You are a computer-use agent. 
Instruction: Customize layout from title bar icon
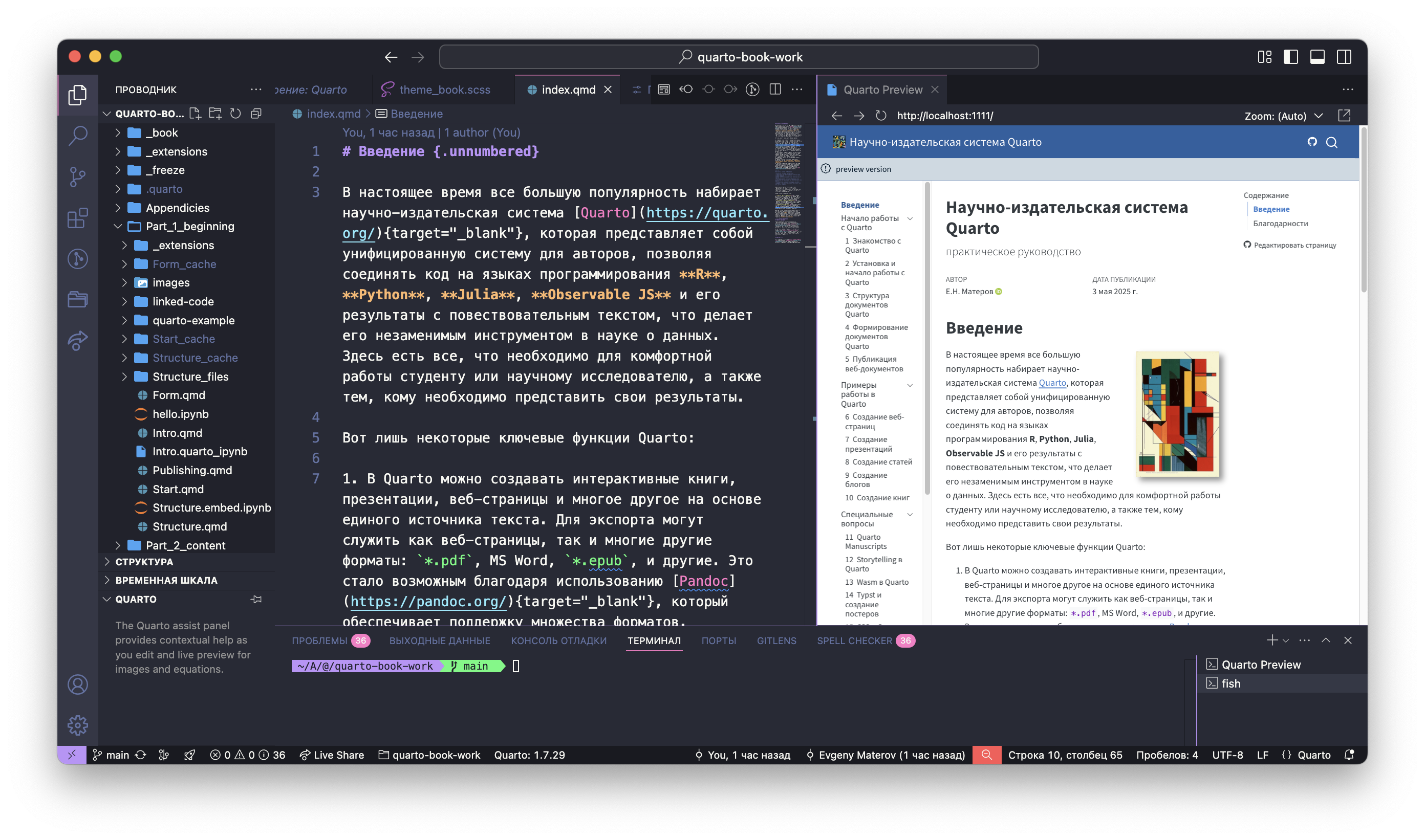[x=1264, y=57]
